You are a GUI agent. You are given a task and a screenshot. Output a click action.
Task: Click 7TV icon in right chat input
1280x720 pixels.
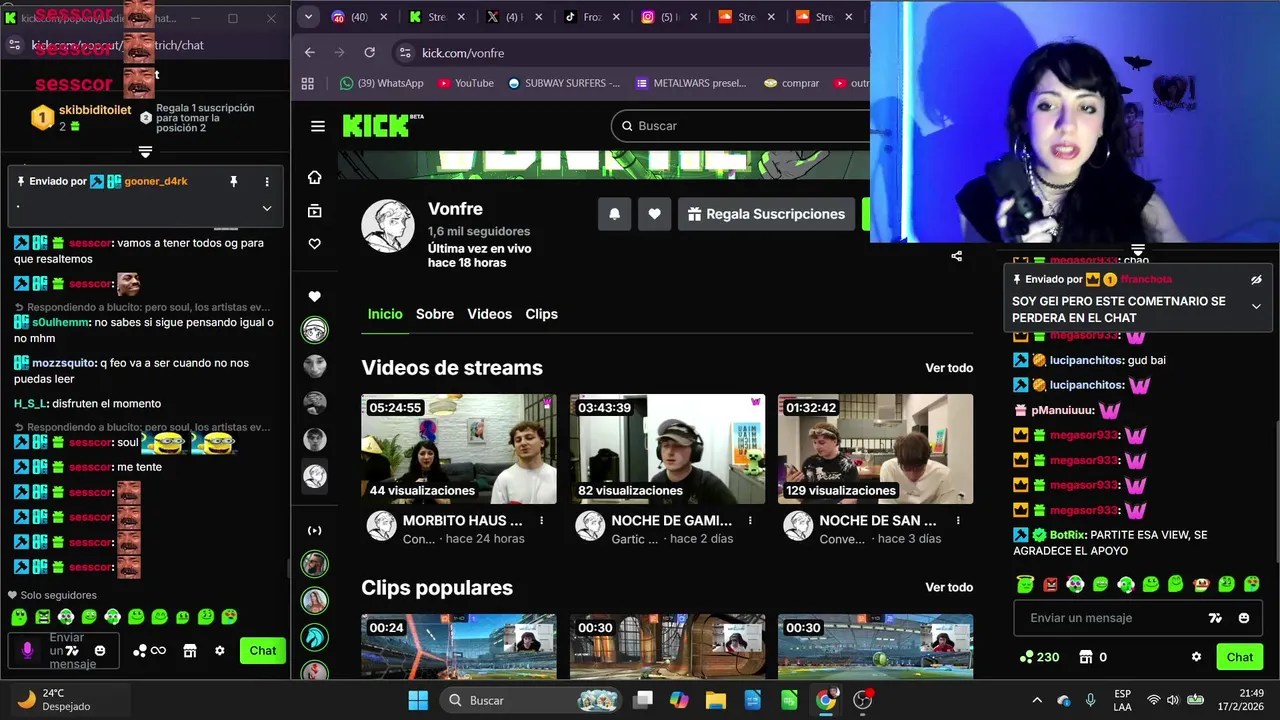[1215, 618]
